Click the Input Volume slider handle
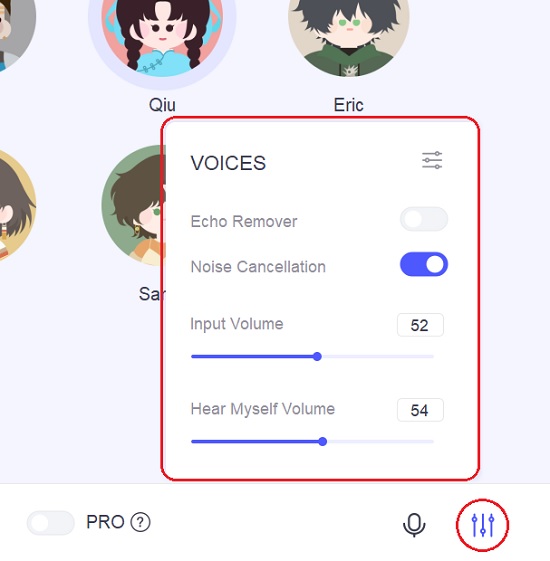The image size is (550, 561). click(x=317, y=356)
